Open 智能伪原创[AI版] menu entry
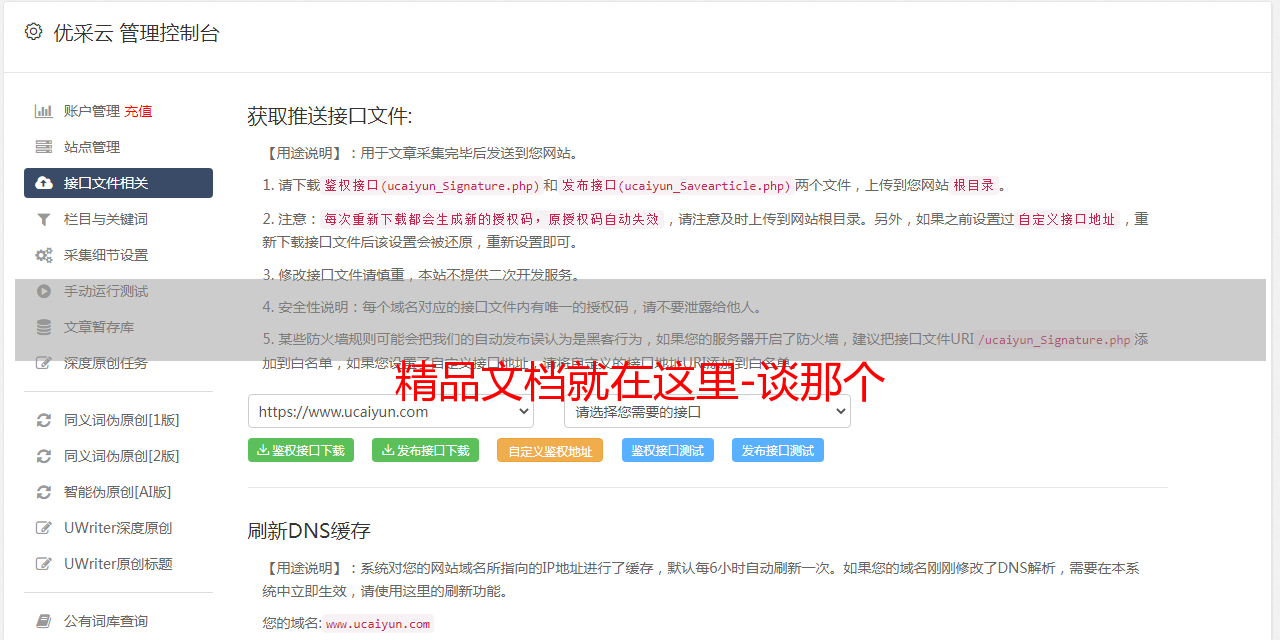This screenshot has width=1280, height=640. click(x=118, y=492)
